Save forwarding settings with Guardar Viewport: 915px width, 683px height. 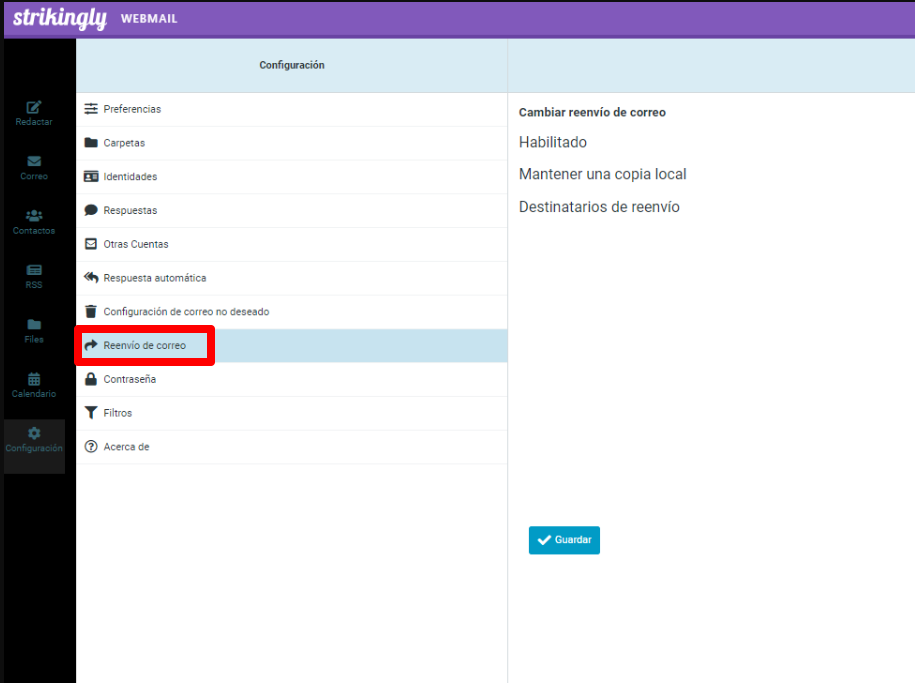pyautogui.click(x=564, y=540)
